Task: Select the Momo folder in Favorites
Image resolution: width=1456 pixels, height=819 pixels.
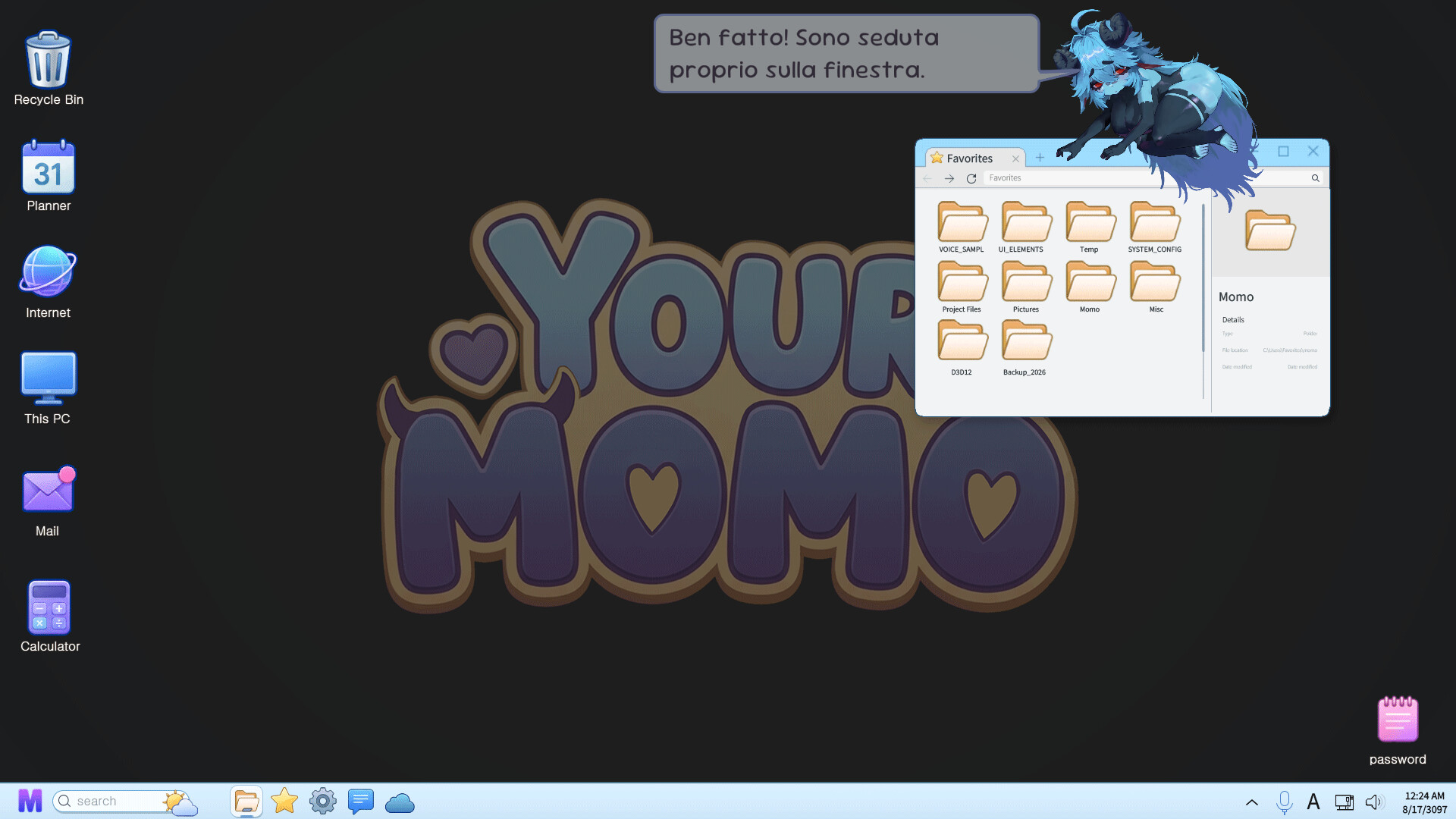Action: [x=1090, y=287]
